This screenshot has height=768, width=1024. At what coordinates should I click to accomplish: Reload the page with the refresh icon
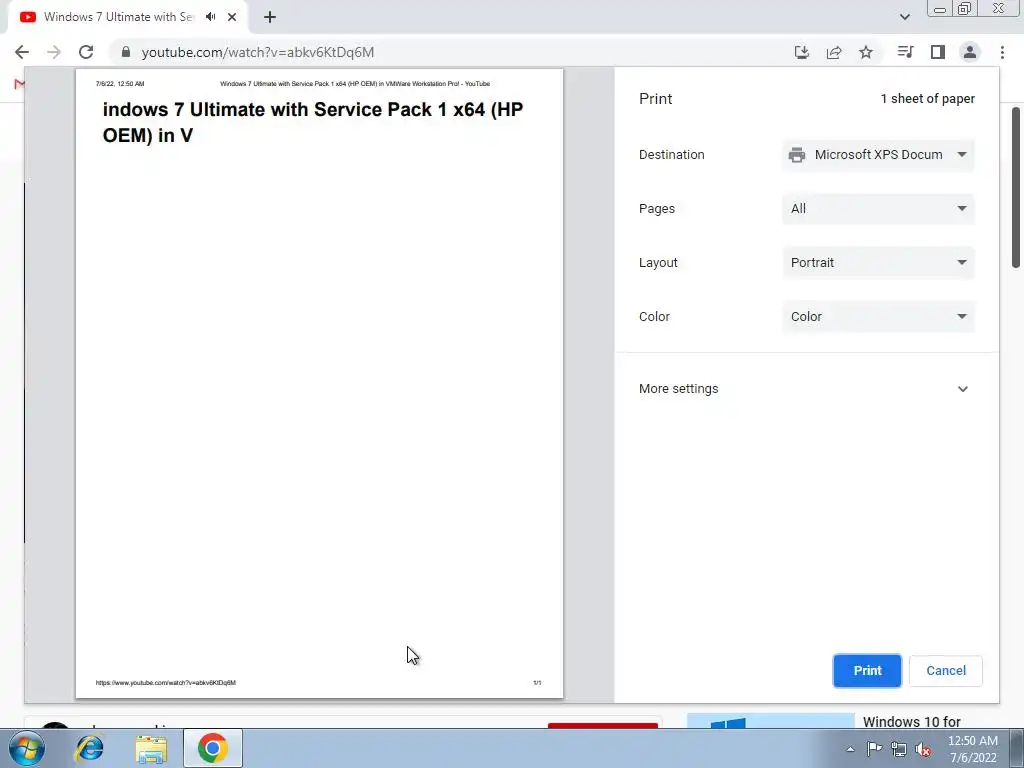86,52
